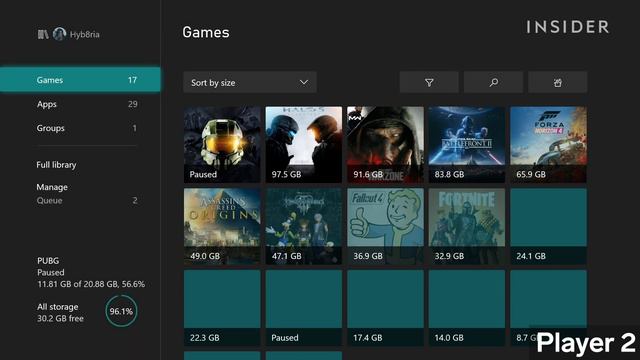Click the Games page heading
The image size is (640, 360).
point(206,32)
